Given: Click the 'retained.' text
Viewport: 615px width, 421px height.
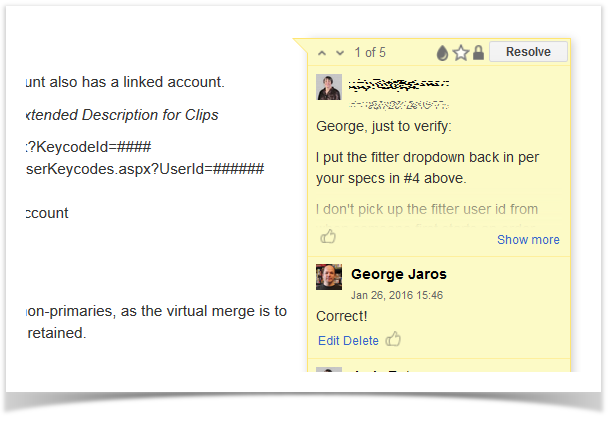Looking at the screenshot, I should coord(57,333).
